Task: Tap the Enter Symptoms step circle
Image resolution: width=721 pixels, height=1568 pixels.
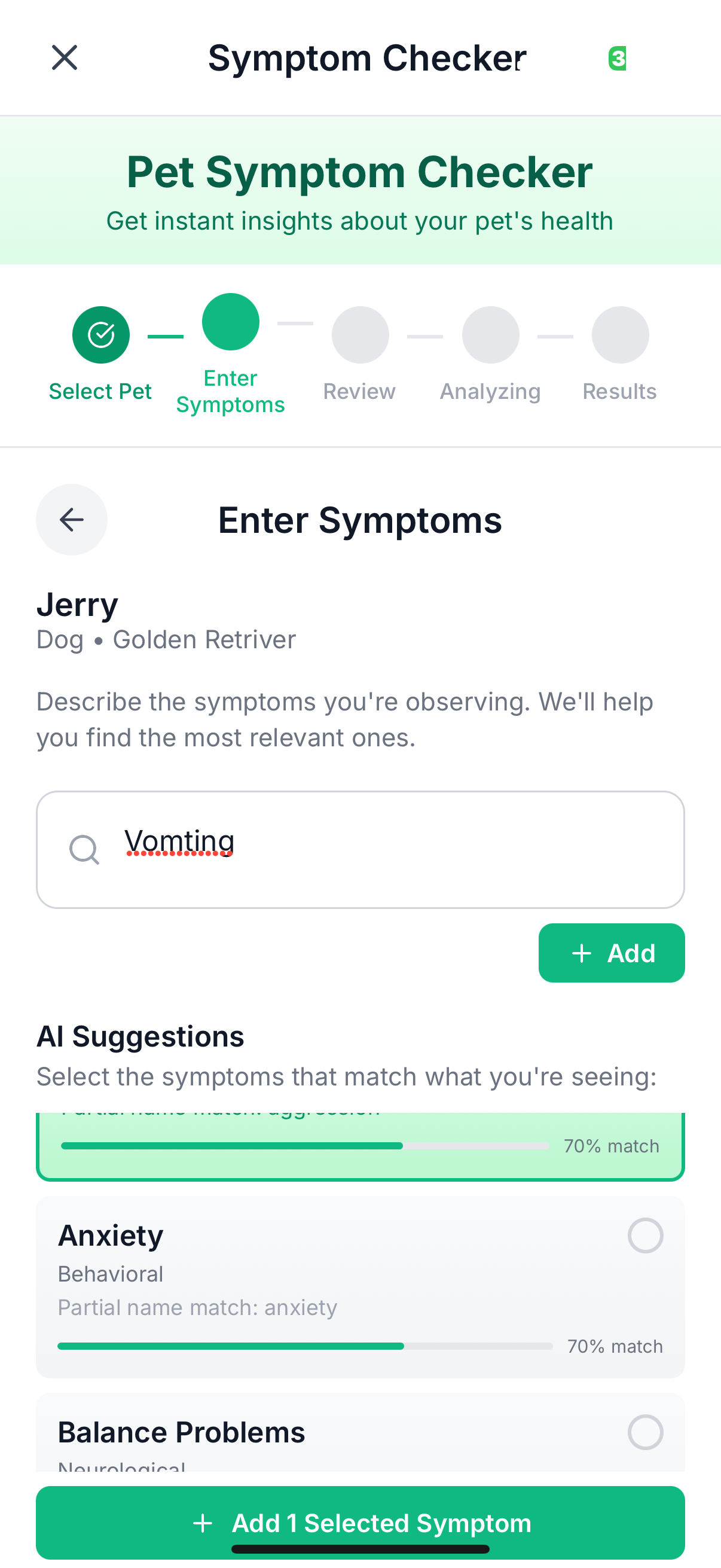Action: coord(231,322)
